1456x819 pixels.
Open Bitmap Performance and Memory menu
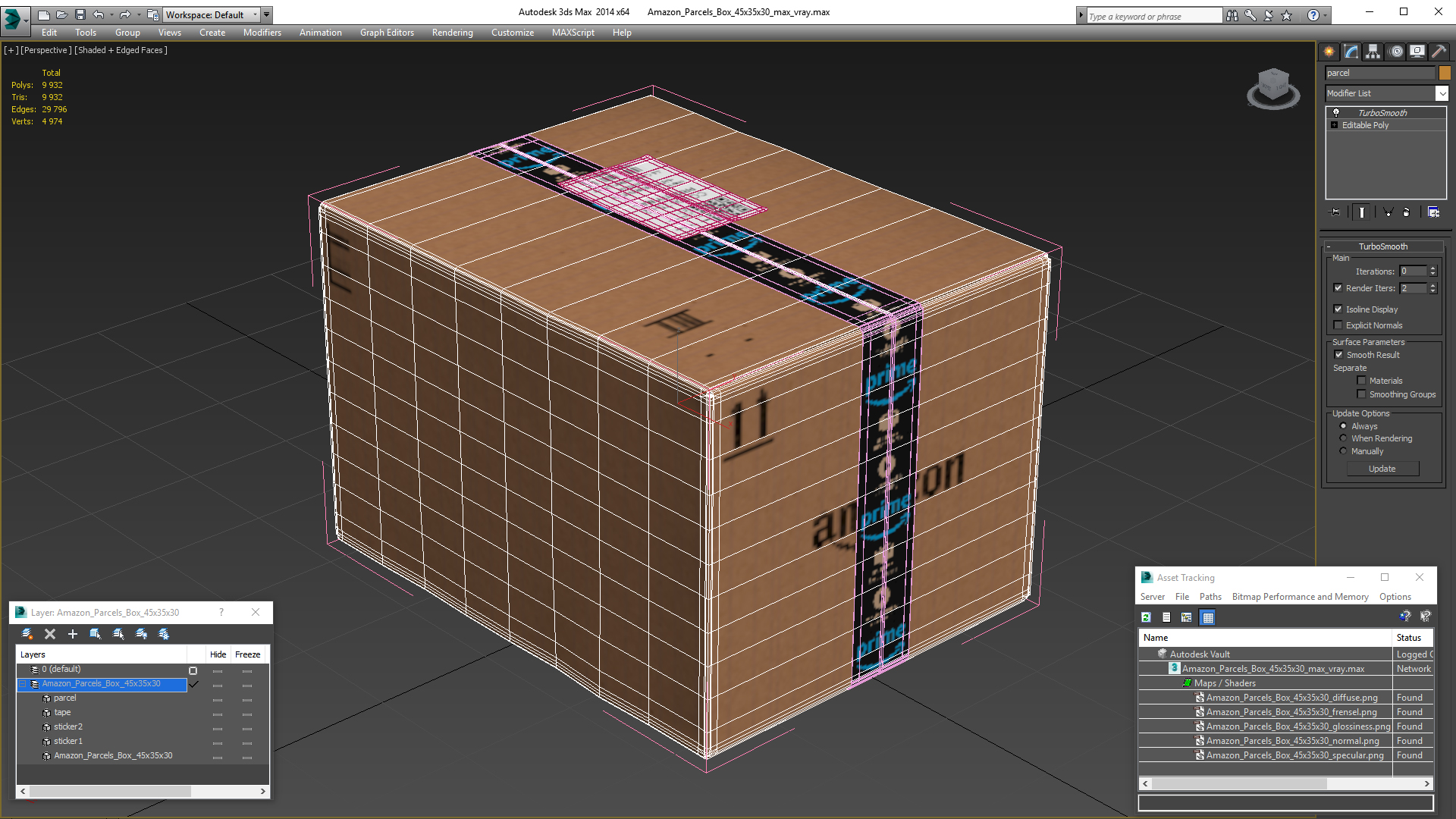(1300, 597)
